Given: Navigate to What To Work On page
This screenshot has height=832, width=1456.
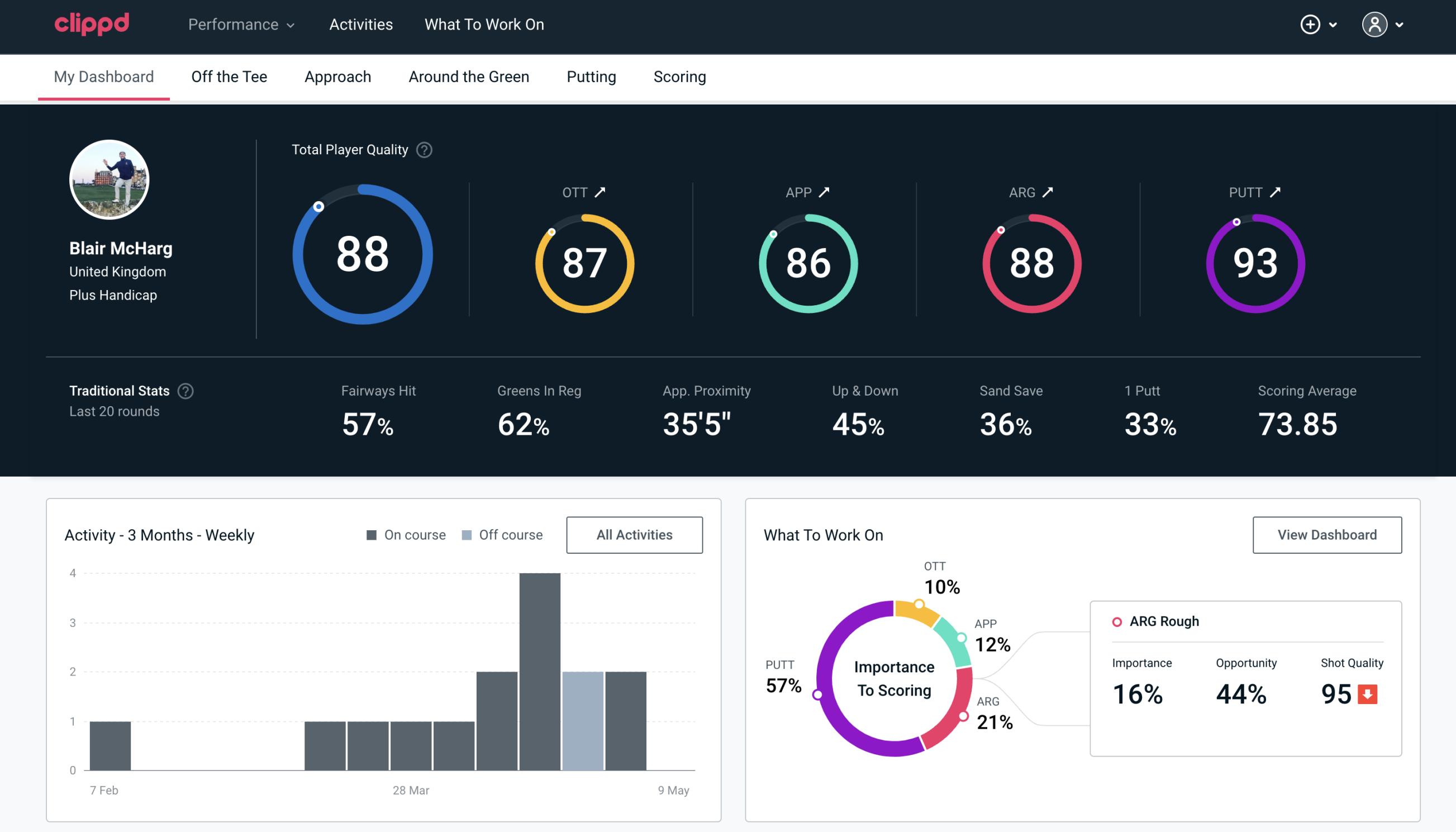Looking at the screenshot, I should (x=484, y=25).
